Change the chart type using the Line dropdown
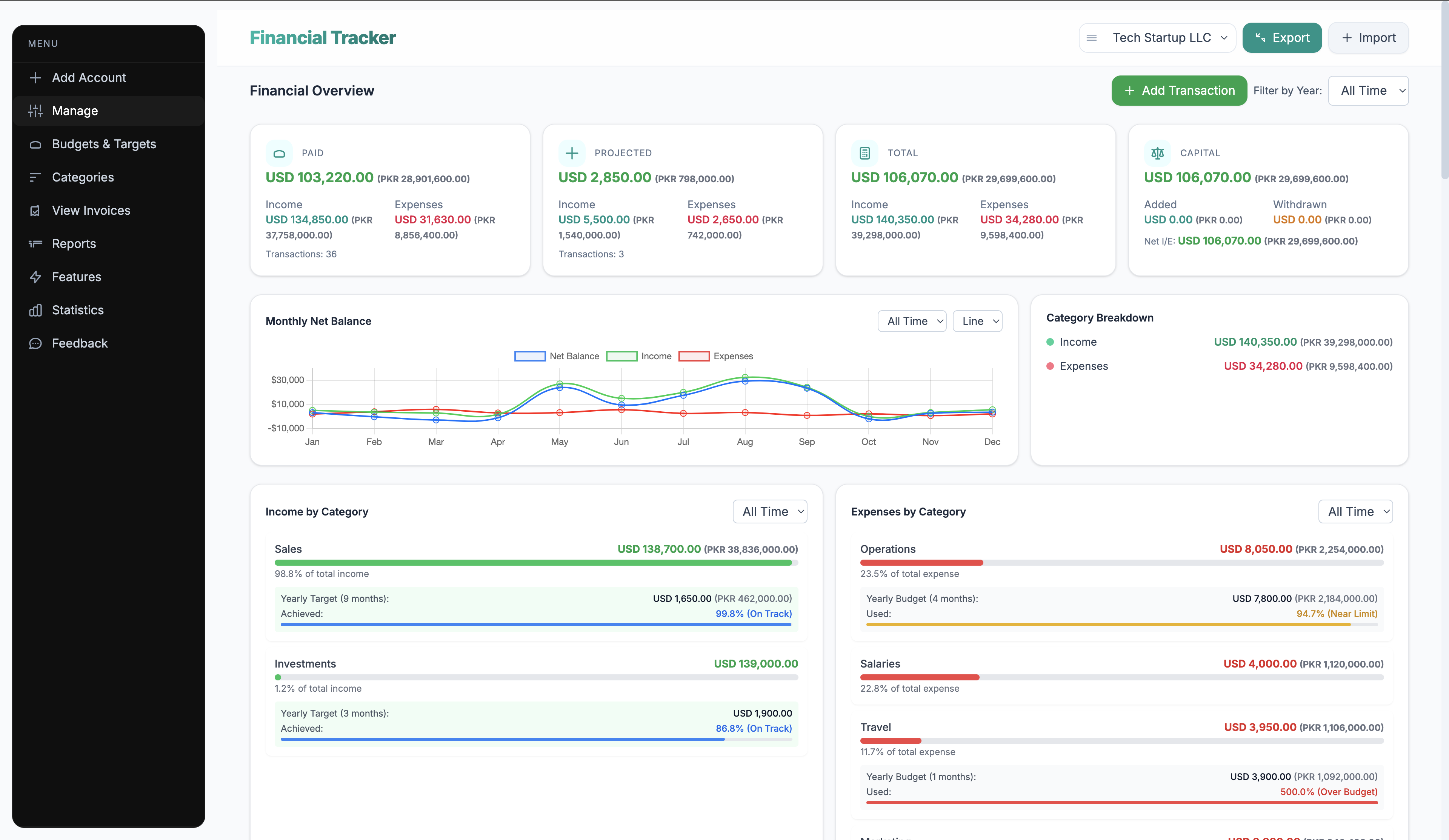The height and width of the screenshot is (840, 1449). (977, 321)
